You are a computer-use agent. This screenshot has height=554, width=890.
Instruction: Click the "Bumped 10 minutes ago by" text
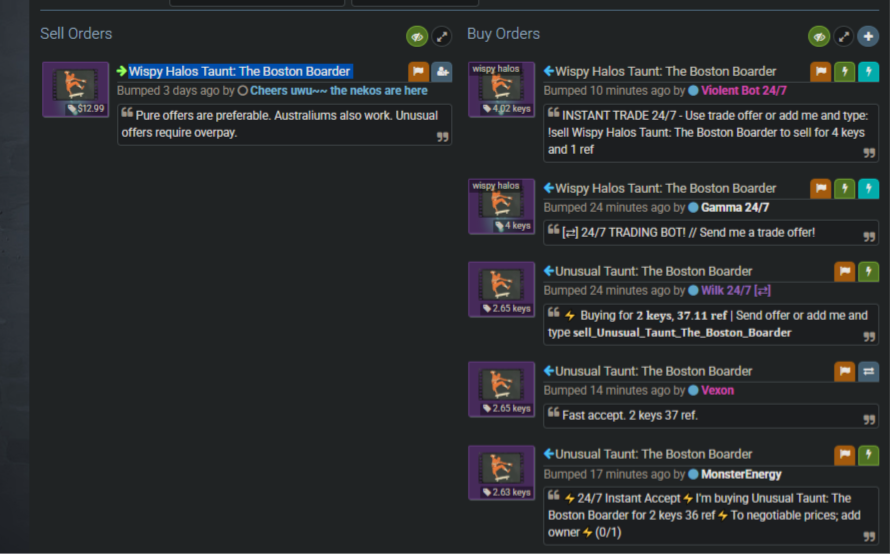614,91
